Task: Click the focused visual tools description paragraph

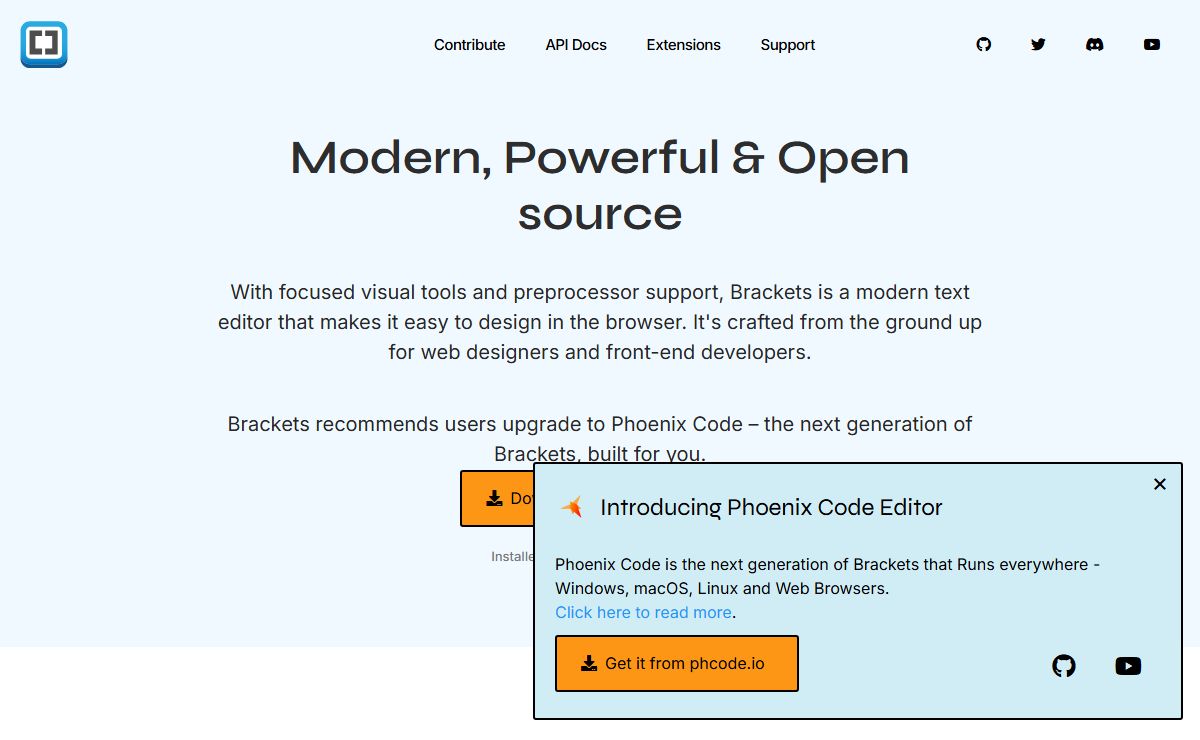Action: click(x=600, y=322)
